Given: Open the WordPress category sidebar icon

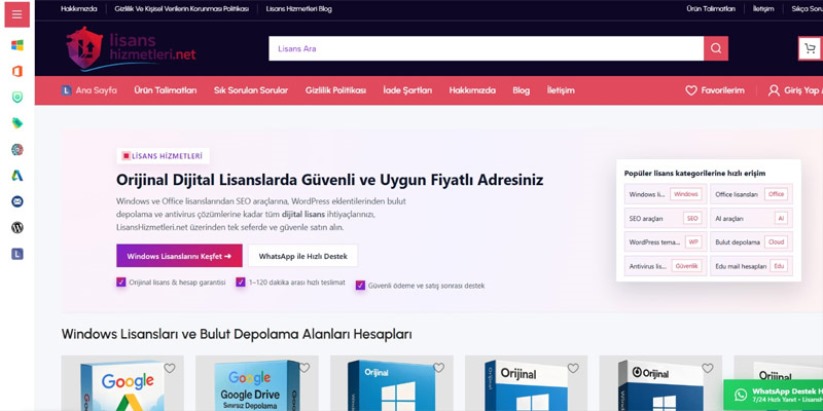Looking at the screenshot, I should pyautogui.click(x=17, y=228).
